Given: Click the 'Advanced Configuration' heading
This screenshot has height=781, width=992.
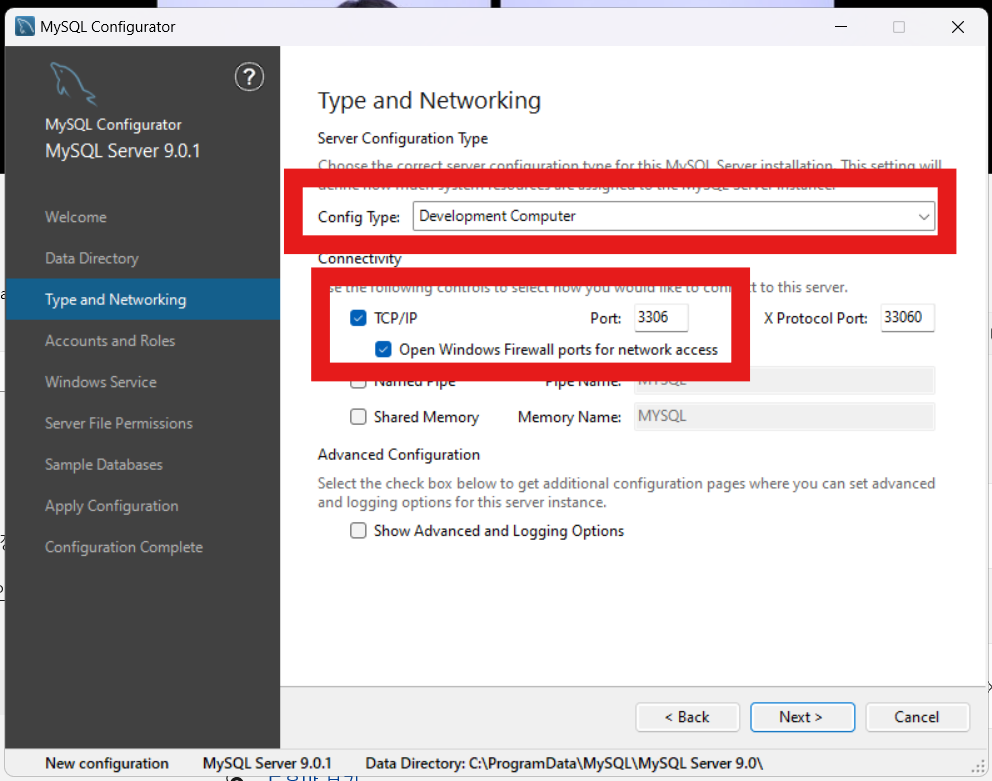Looking at the screenshot, I should pyautogui.click(x=399, y=454).
